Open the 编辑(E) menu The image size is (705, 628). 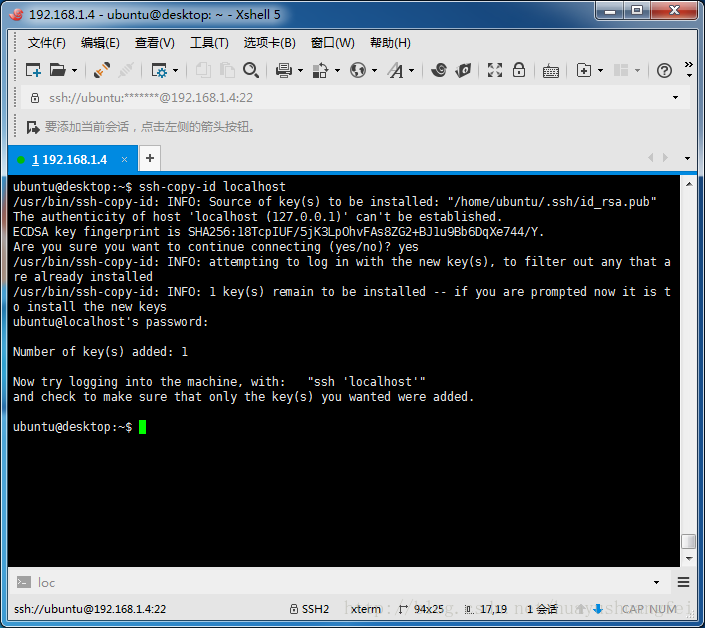100,43
